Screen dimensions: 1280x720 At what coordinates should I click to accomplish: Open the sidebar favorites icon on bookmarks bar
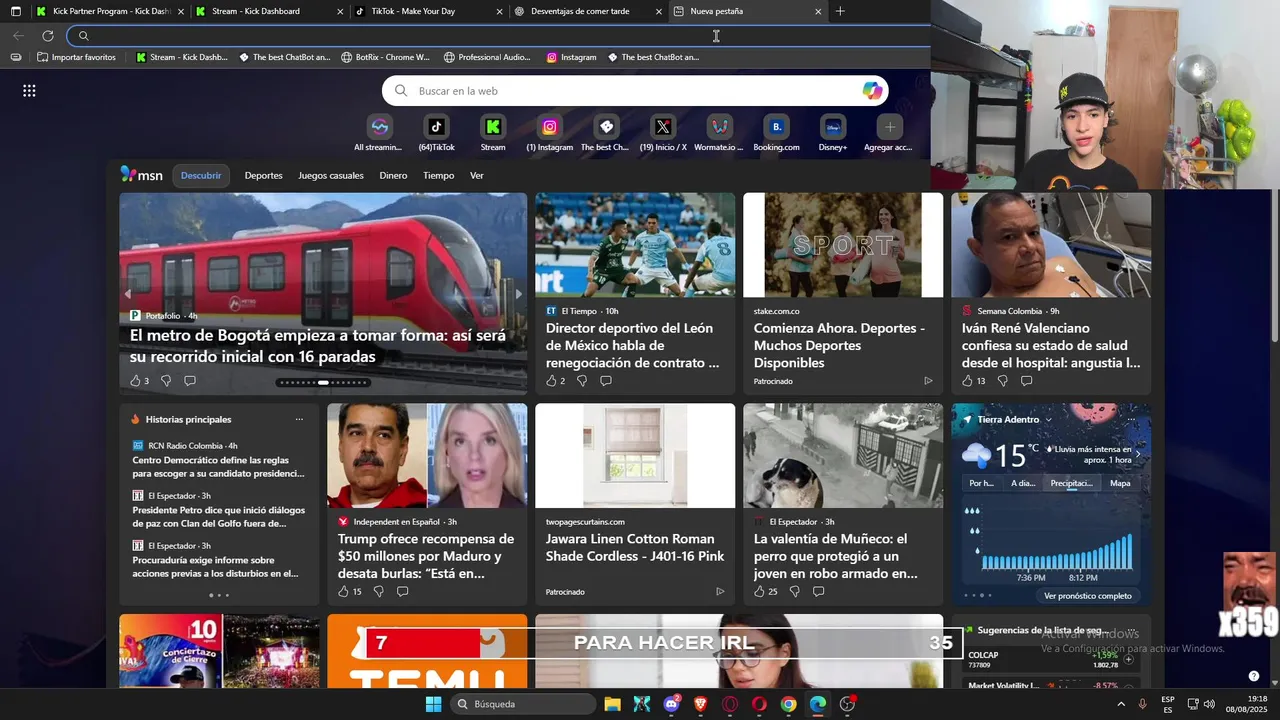(x=16, y=57)
